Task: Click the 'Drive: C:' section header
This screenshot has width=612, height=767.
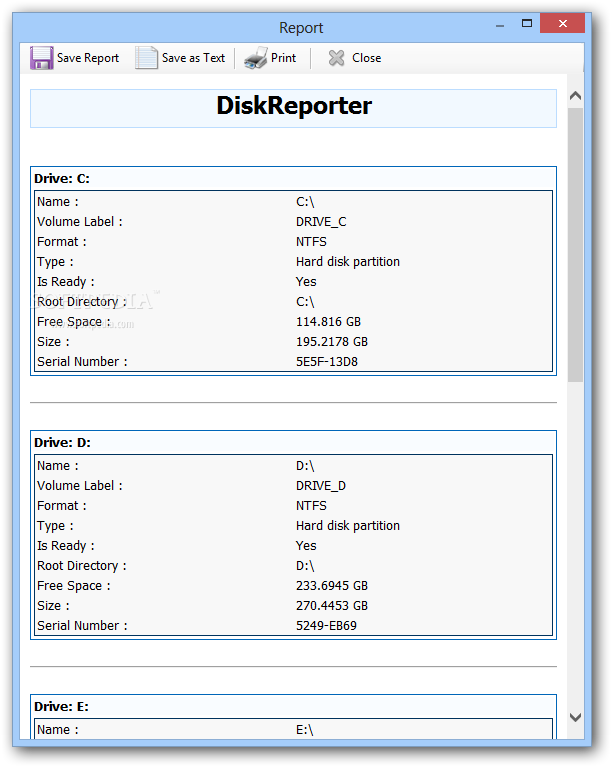Action: coord(62,179)
